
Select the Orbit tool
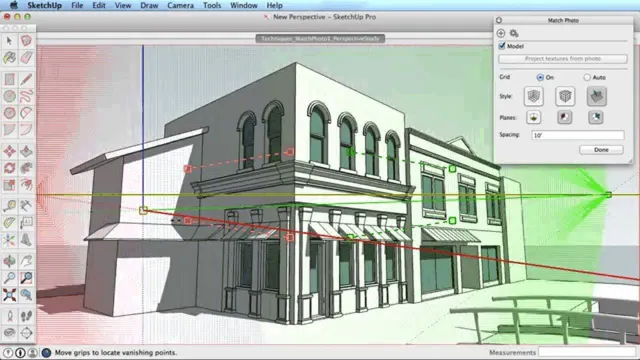[9, 261]
